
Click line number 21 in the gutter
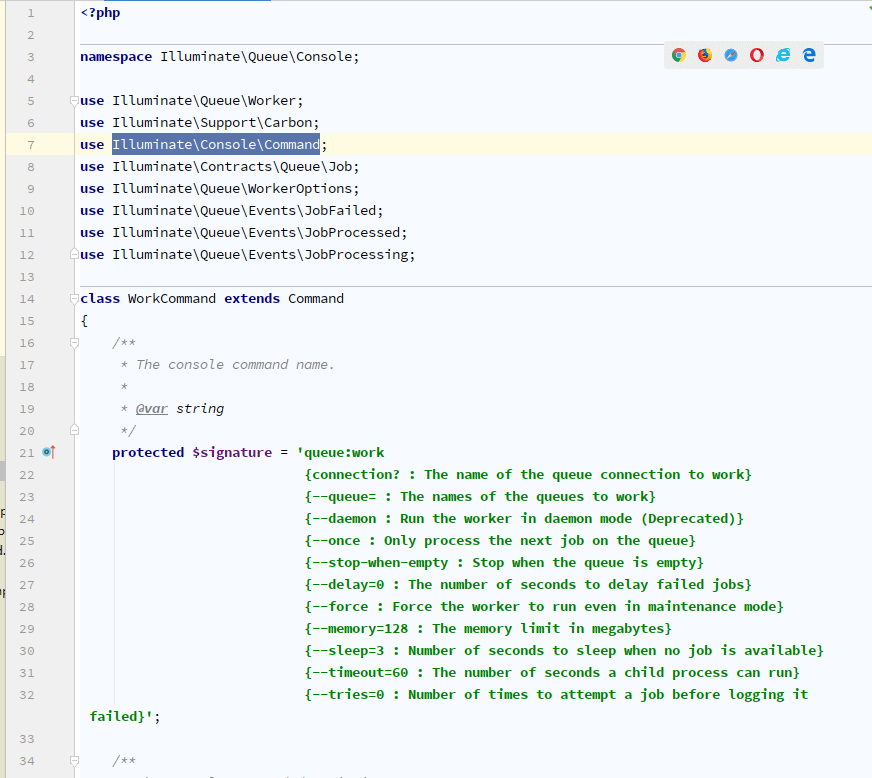tap(27, 453)
